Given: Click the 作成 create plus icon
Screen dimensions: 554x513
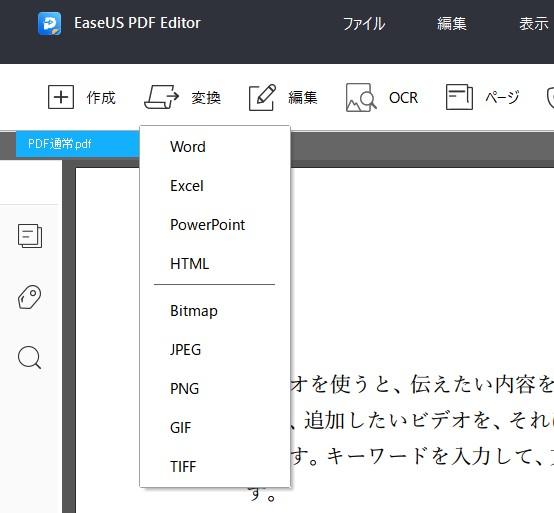Looking at the screenshot, I should coord(61,97).
